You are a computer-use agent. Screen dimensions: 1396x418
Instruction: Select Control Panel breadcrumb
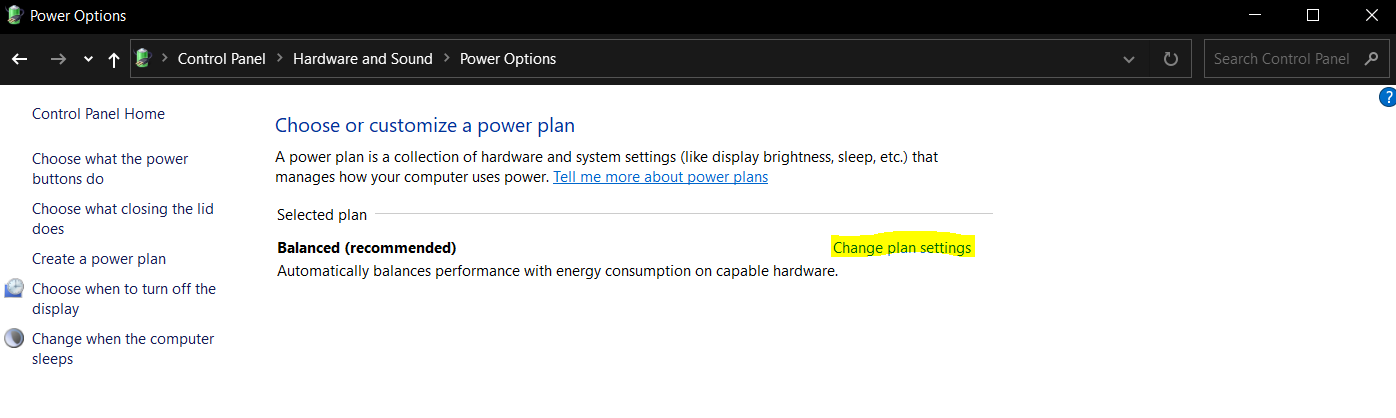221,59
